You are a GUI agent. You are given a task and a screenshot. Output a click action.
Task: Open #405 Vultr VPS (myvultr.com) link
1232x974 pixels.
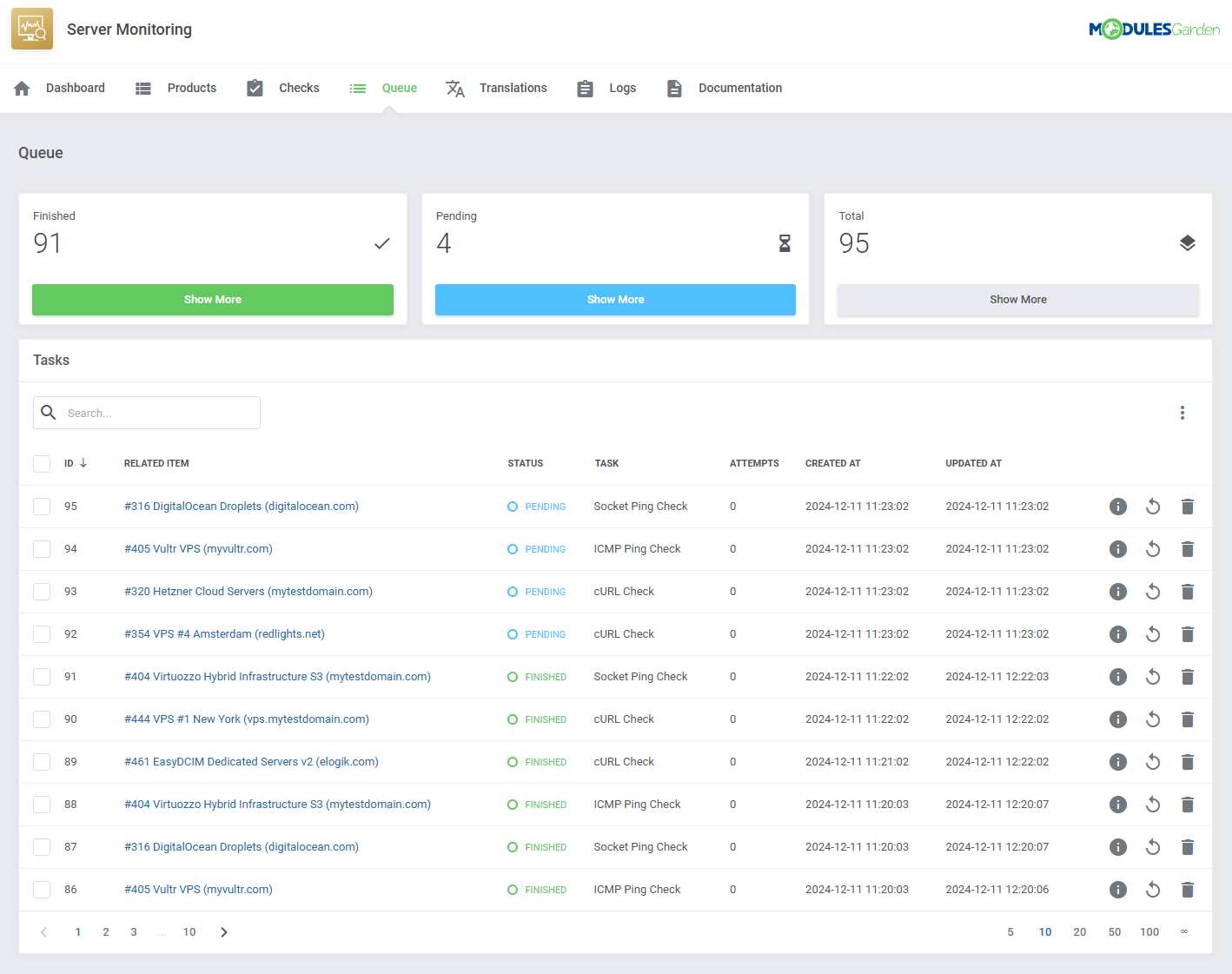[x=197, y=548]
